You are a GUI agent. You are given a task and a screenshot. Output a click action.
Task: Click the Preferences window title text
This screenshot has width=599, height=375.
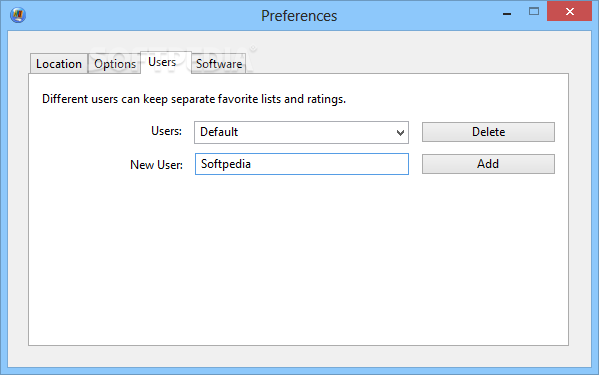pos(299,16)
